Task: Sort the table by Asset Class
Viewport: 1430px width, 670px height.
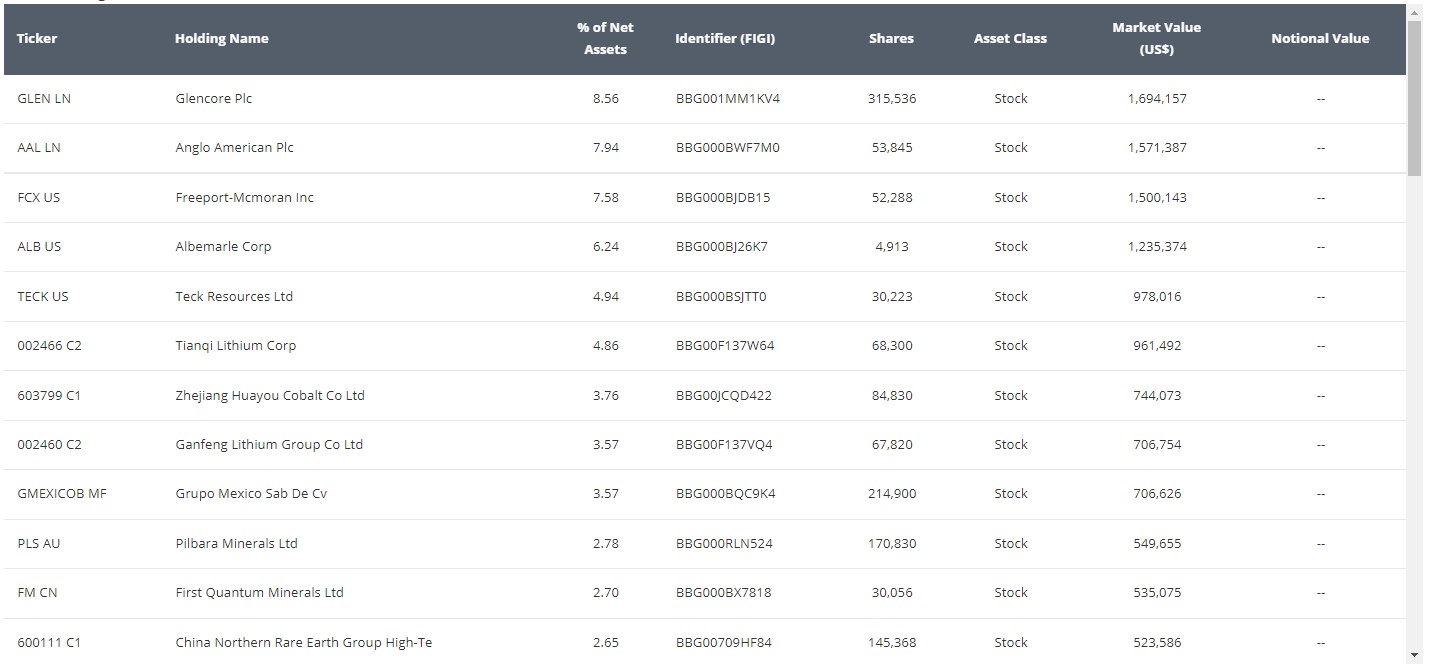Action: (1010, 38)
